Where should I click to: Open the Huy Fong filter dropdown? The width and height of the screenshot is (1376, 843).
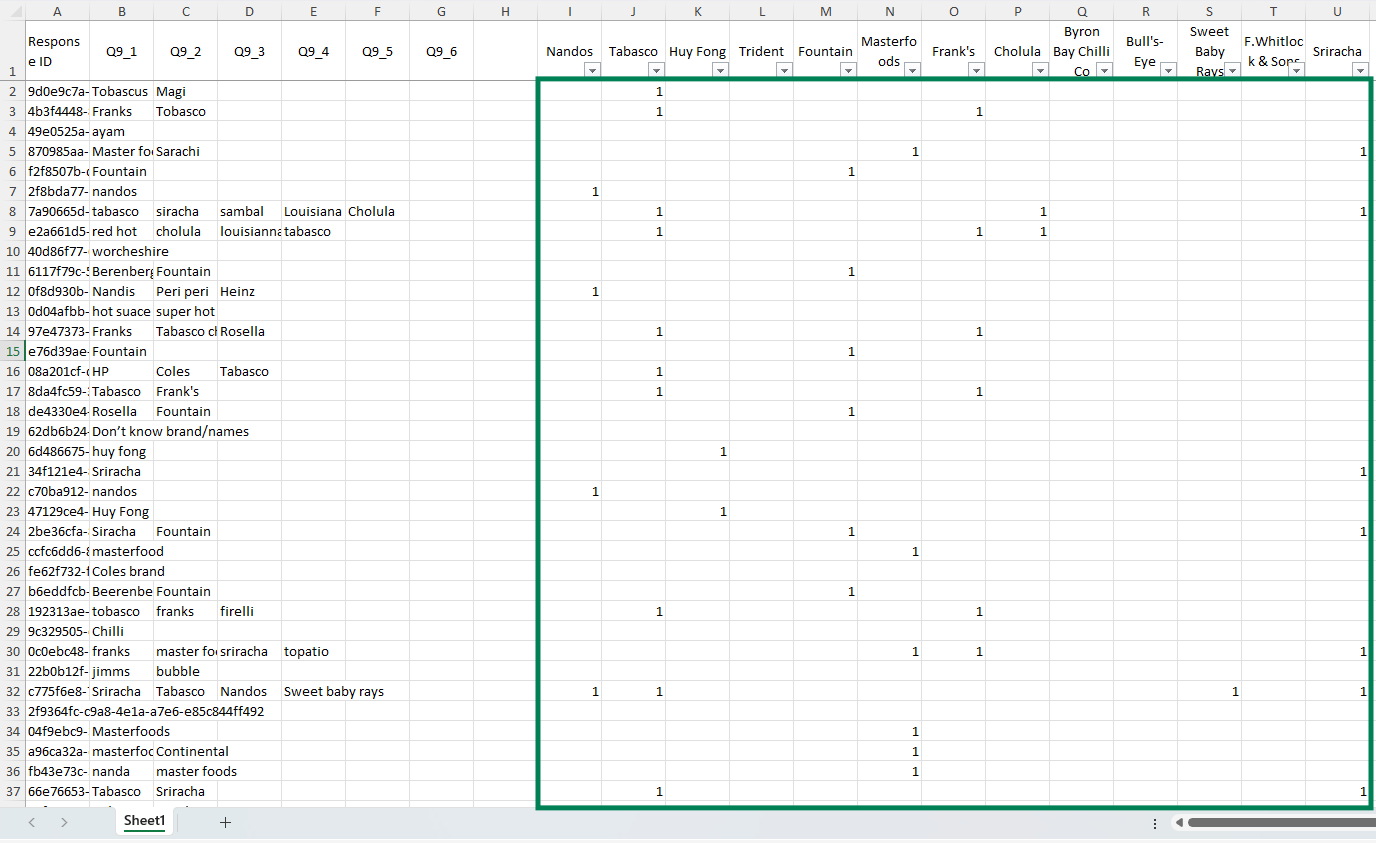point(720,70)
